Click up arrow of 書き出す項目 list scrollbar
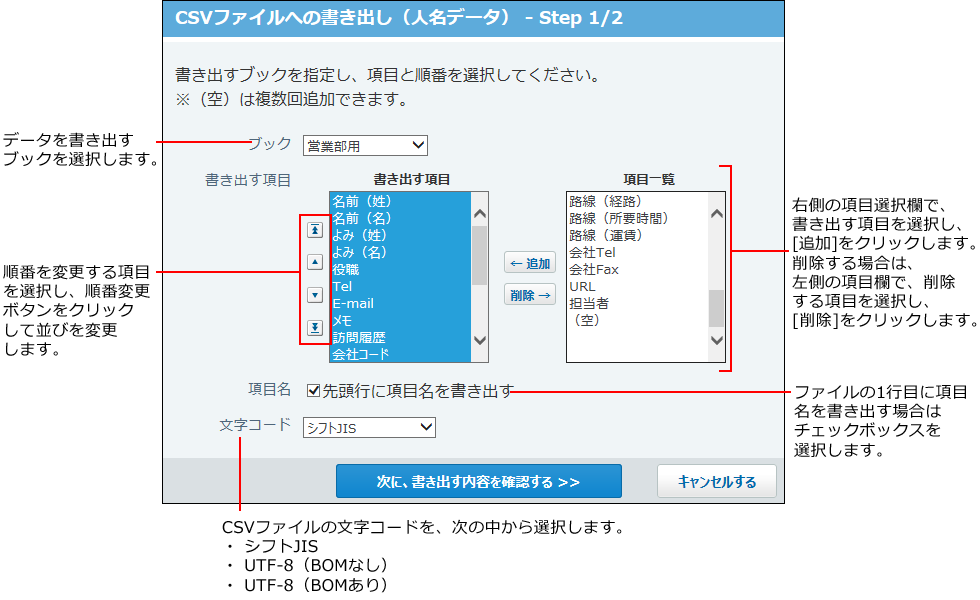 [479, 214]
